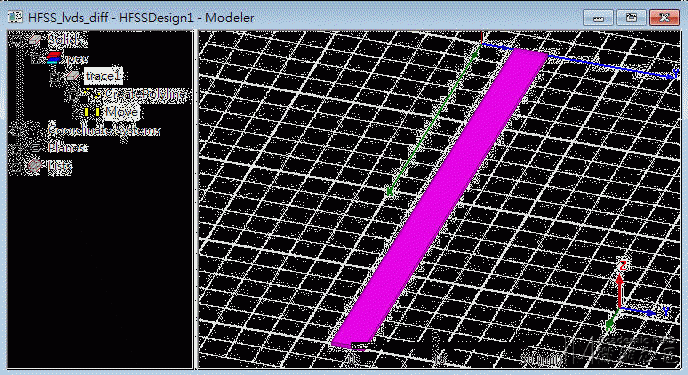Open the Coordinate Systems tree item
This screenshot has height=375, width=688.
(104, 130)
